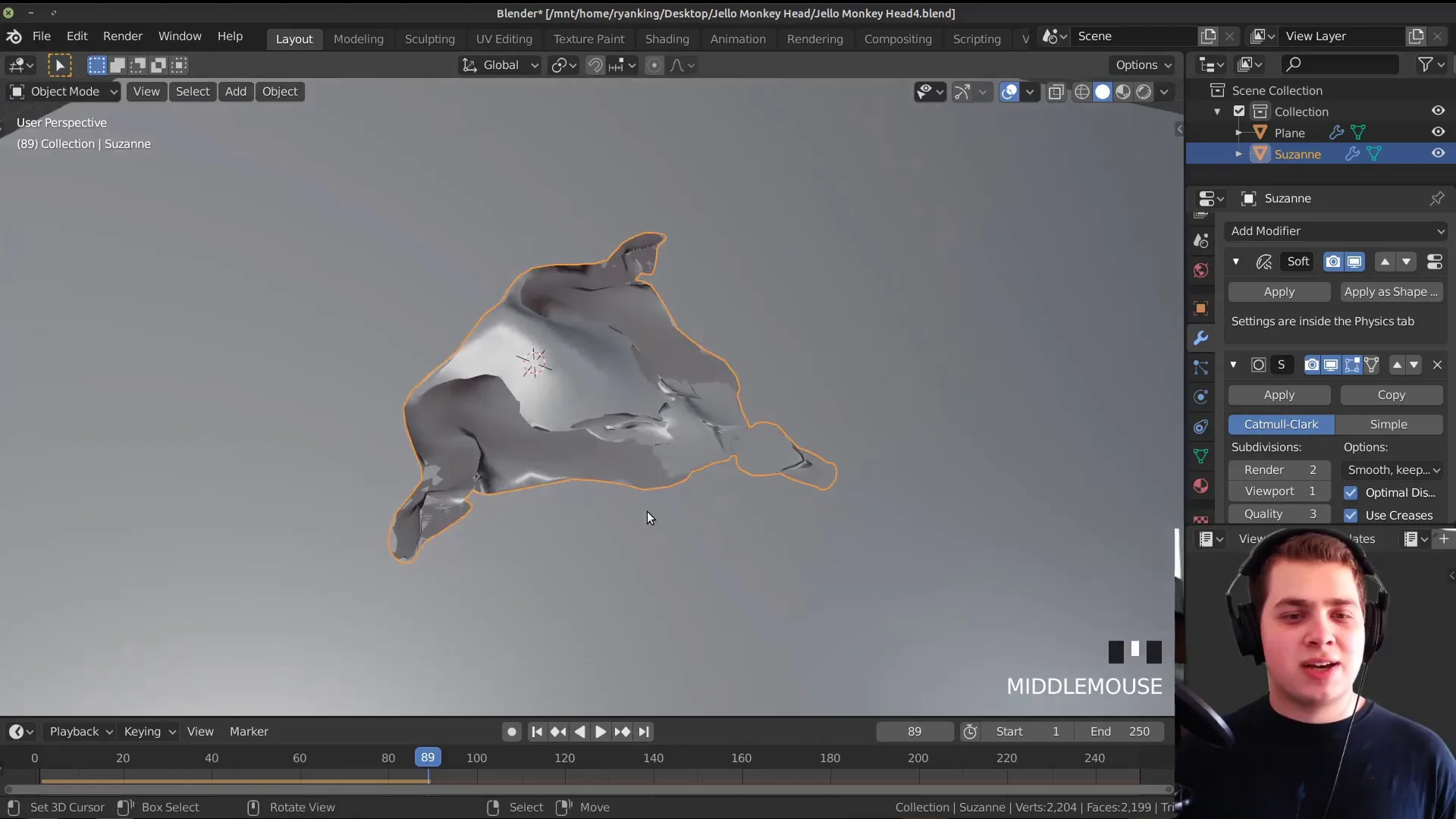Expand the Suzanne outliner tree item

(x=1238, y=154)
